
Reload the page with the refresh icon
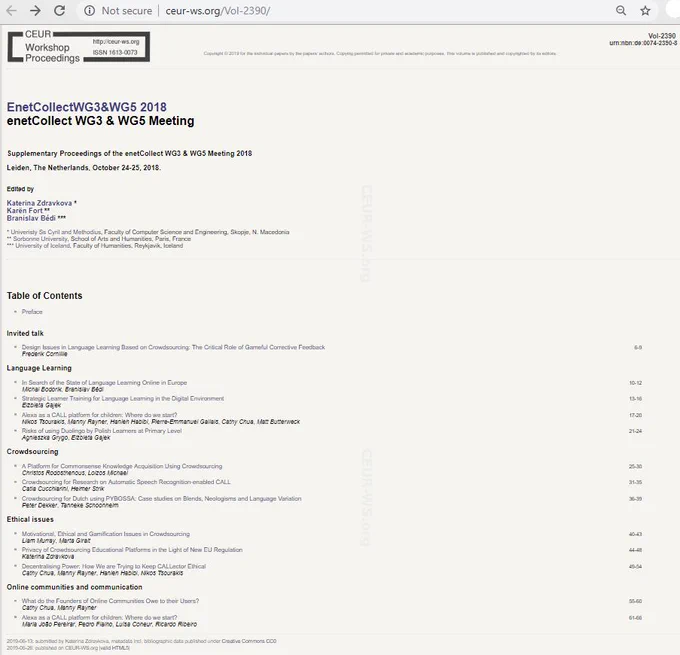coord(59,11)
